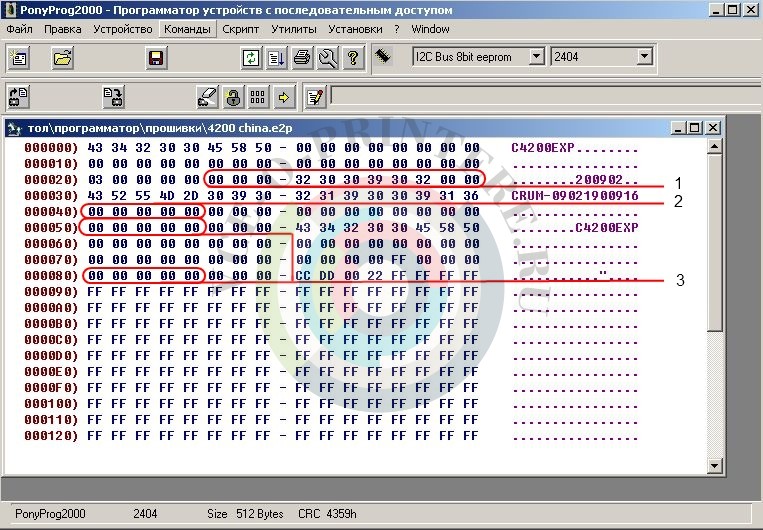
Task: Click the empty text field next to the Edit note icon
Action: pyautogui.click(x=545, y=95)
